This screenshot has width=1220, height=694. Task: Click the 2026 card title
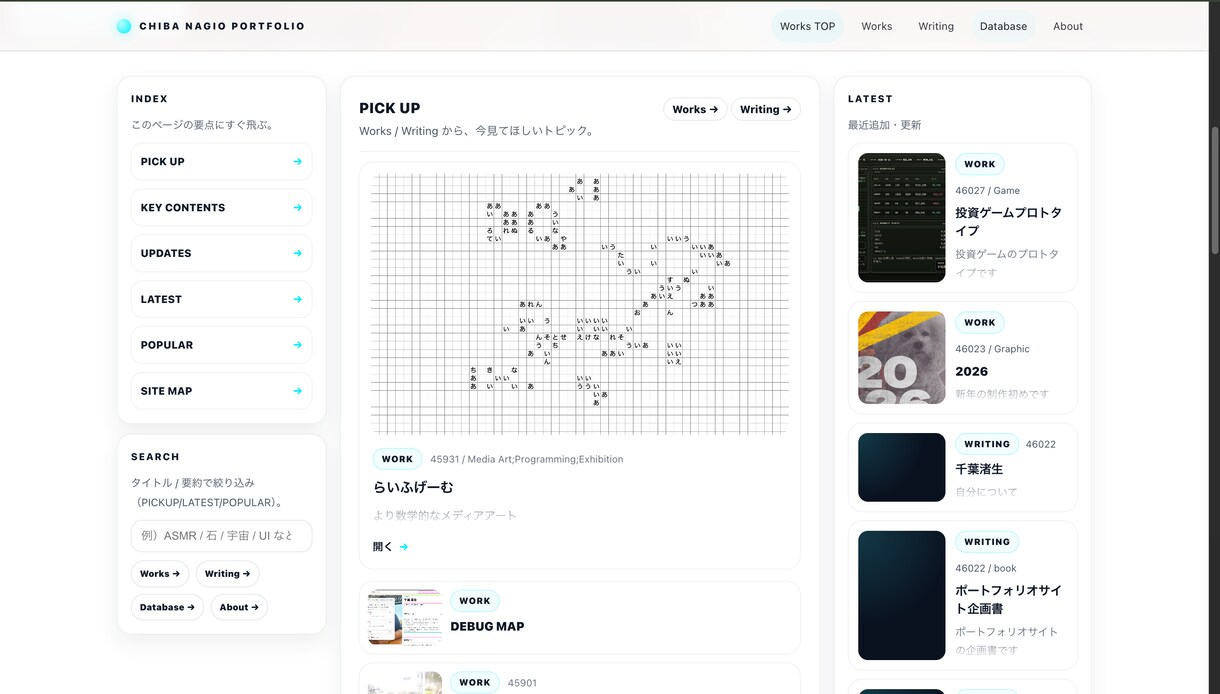(972, 371)
